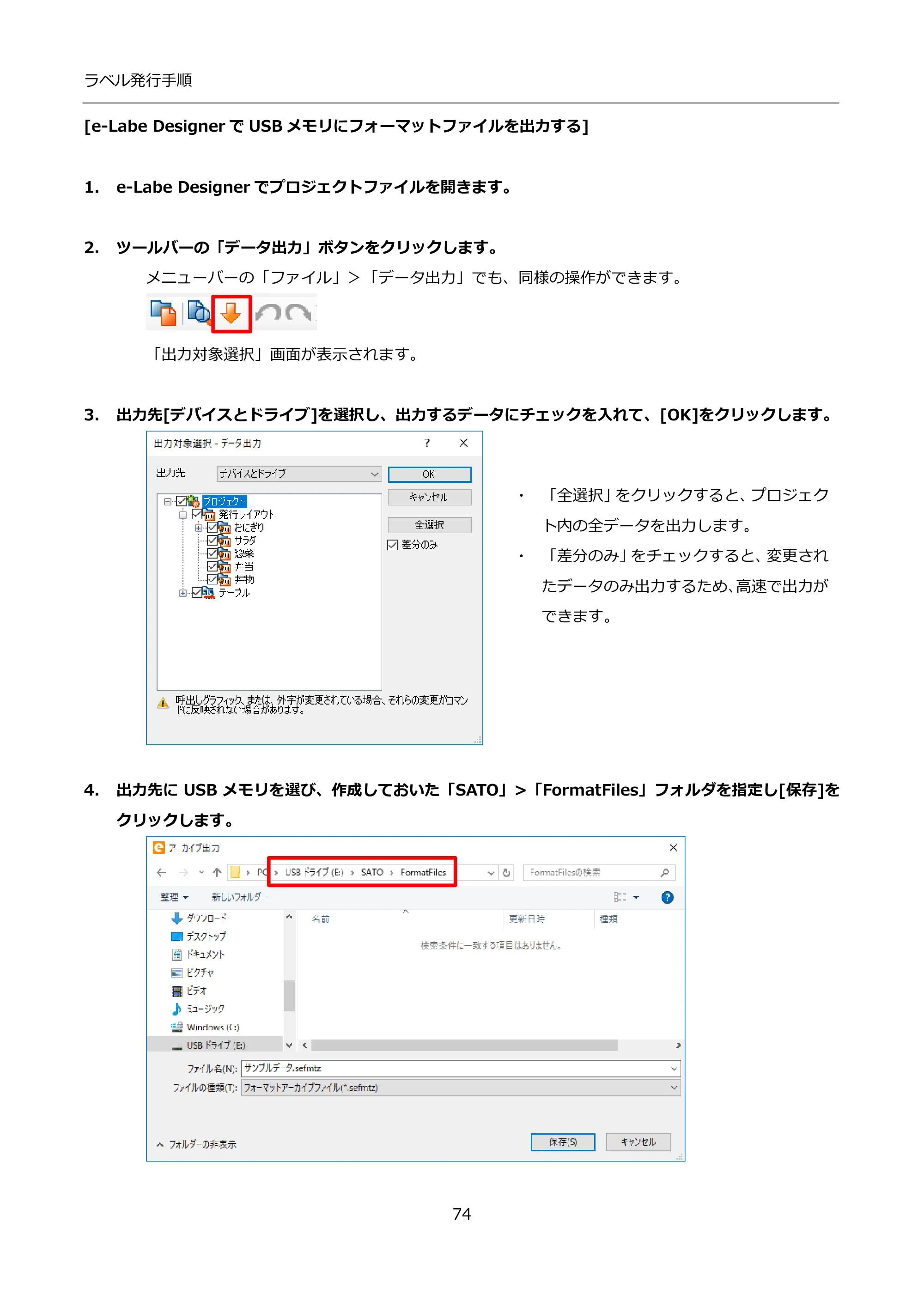
Task: Click the help question mark in 出力対象選択 dialog
Action: pyautogui.click(x=427, y=443)
